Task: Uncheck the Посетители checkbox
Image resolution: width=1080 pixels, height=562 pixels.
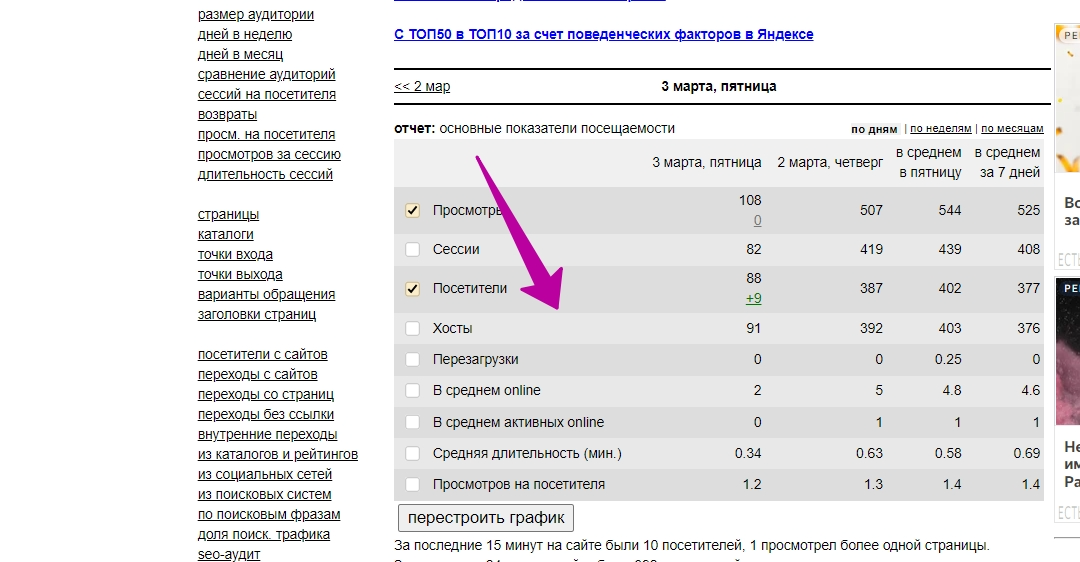Action: [x=413, y=289]
